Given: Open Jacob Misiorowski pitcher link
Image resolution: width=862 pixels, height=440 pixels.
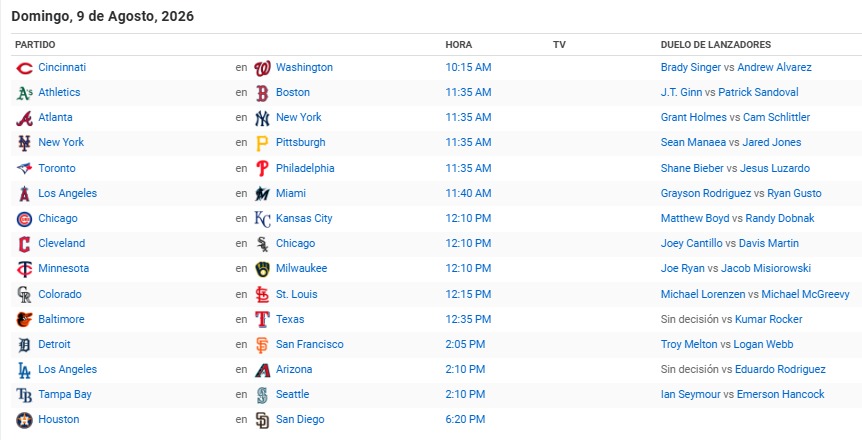Looking at the screenshot, I should pos(766,268).
